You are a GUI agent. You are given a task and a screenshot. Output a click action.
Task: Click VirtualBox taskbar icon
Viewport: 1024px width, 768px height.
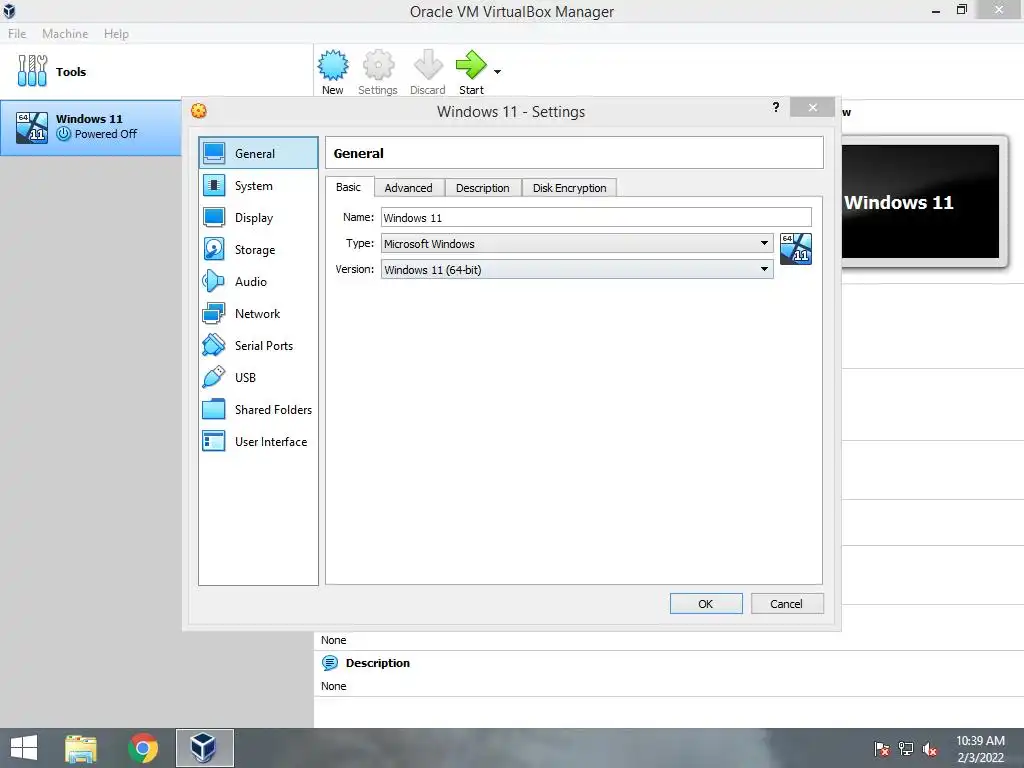coord(204,748)
